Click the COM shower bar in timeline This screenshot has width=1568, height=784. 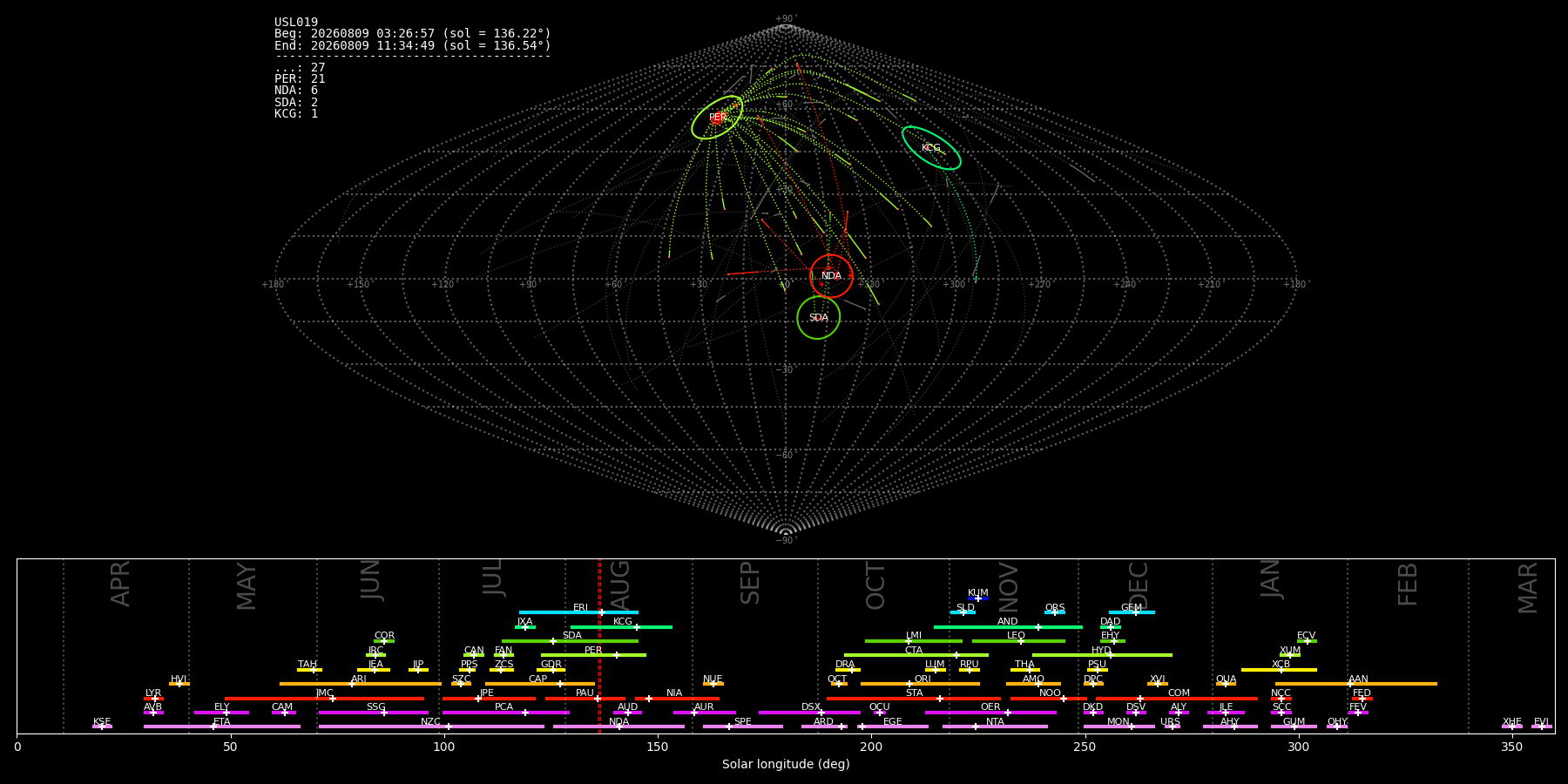(x=1178, y=699)
